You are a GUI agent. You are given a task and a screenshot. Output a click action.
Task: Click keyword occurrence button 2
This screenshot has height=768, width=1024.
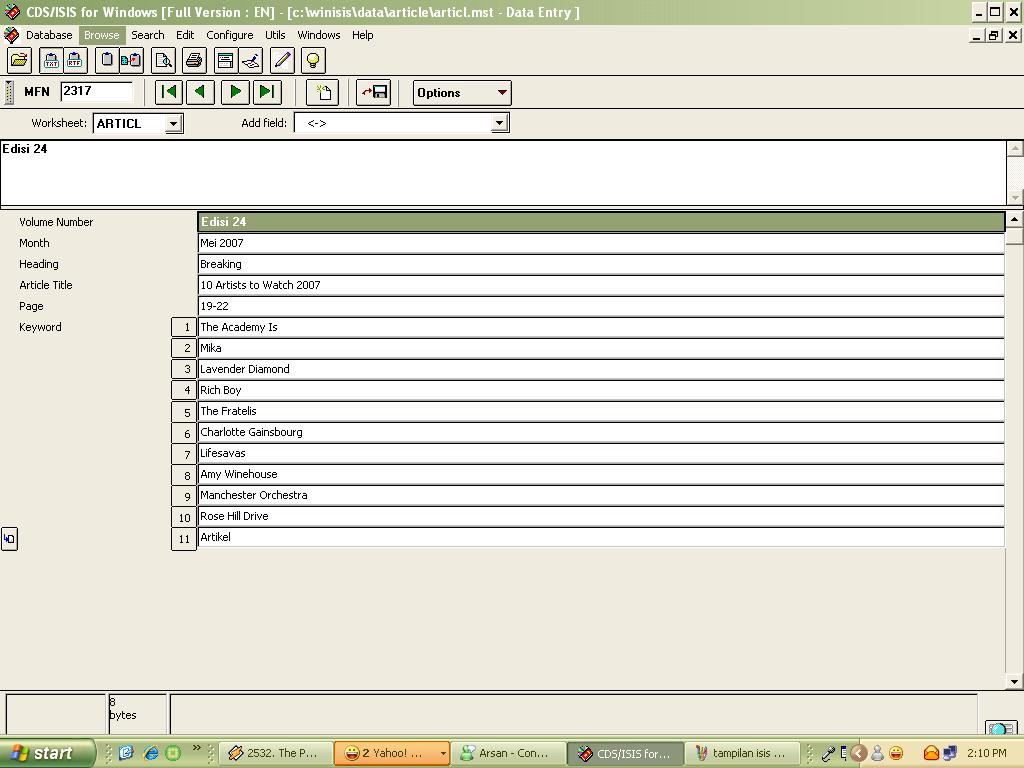tap(184, 348)
